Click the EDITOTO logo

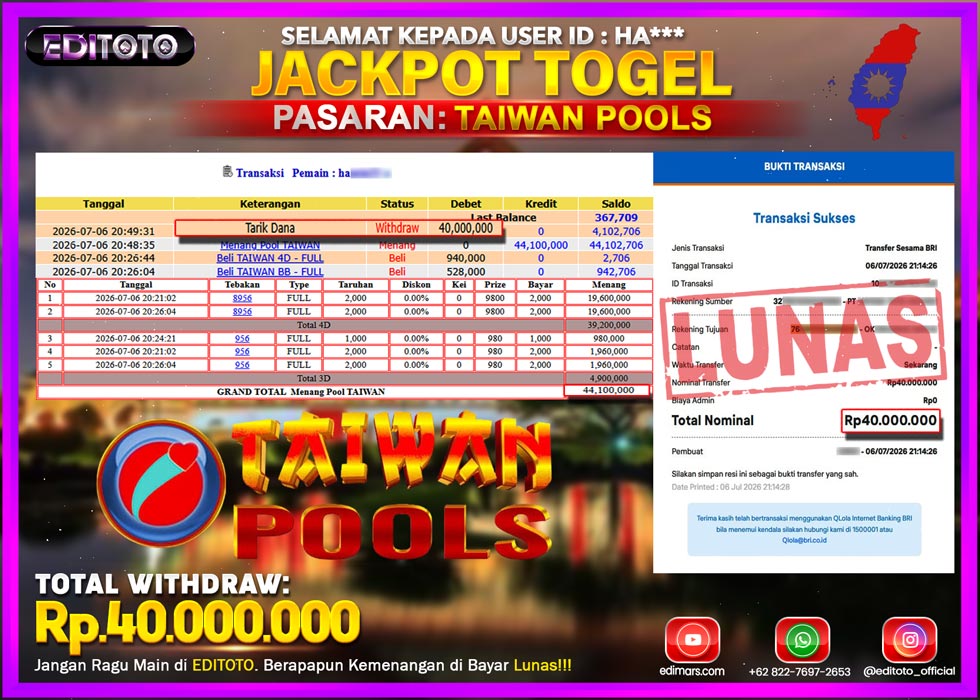click(110, 46)
